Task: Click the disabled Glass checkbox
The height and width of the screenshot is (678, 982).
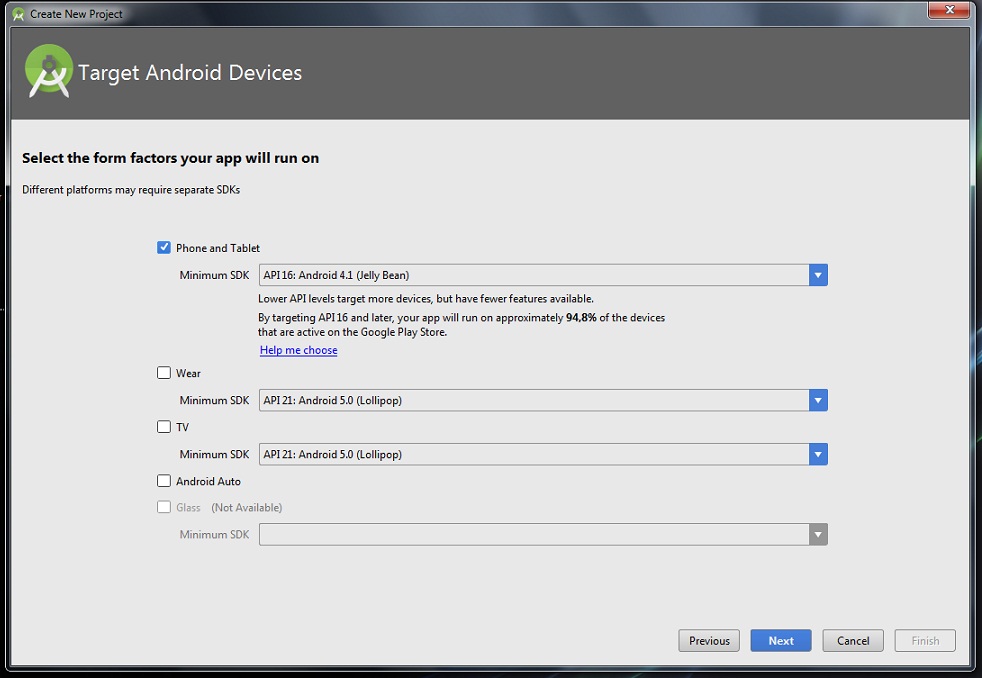Action: point(163,506)
